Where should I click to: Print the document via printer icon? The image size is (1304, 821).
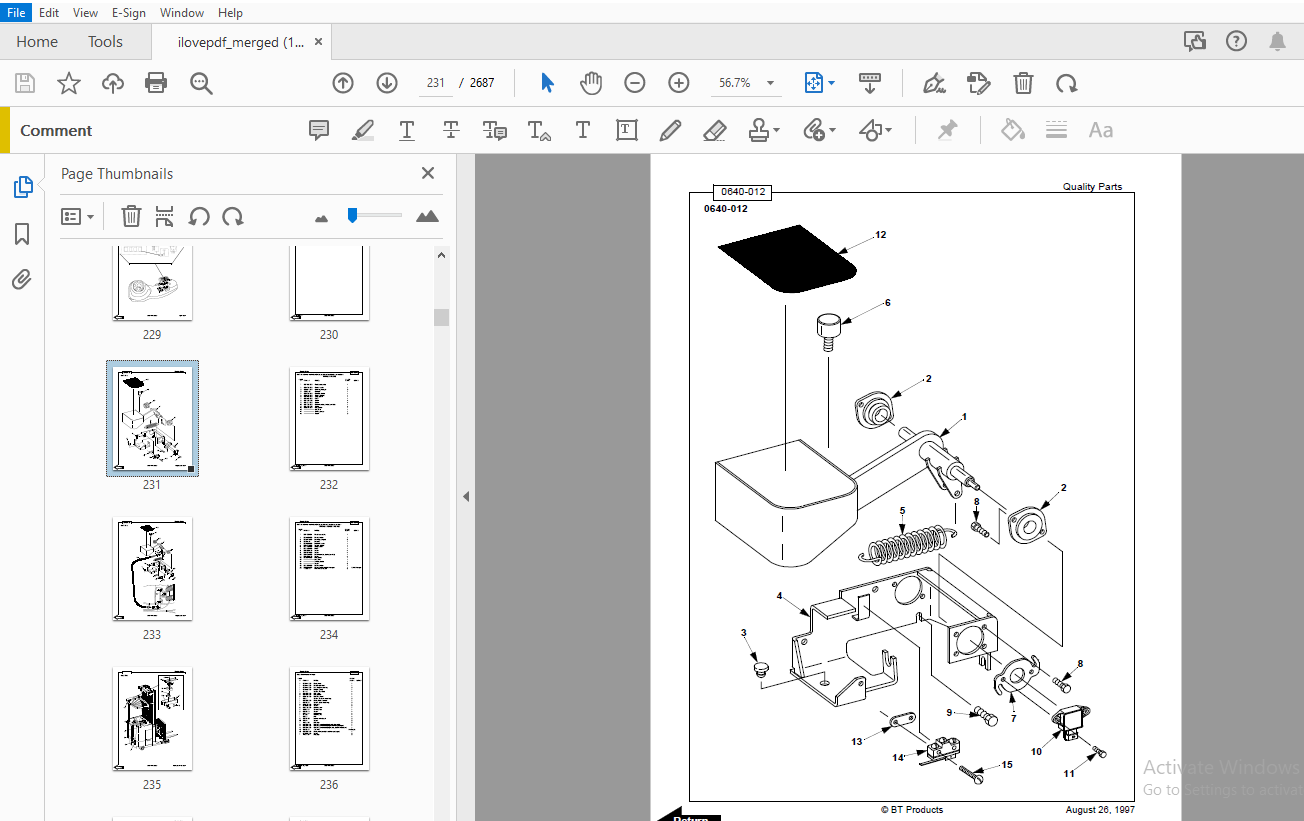point(157,83)
